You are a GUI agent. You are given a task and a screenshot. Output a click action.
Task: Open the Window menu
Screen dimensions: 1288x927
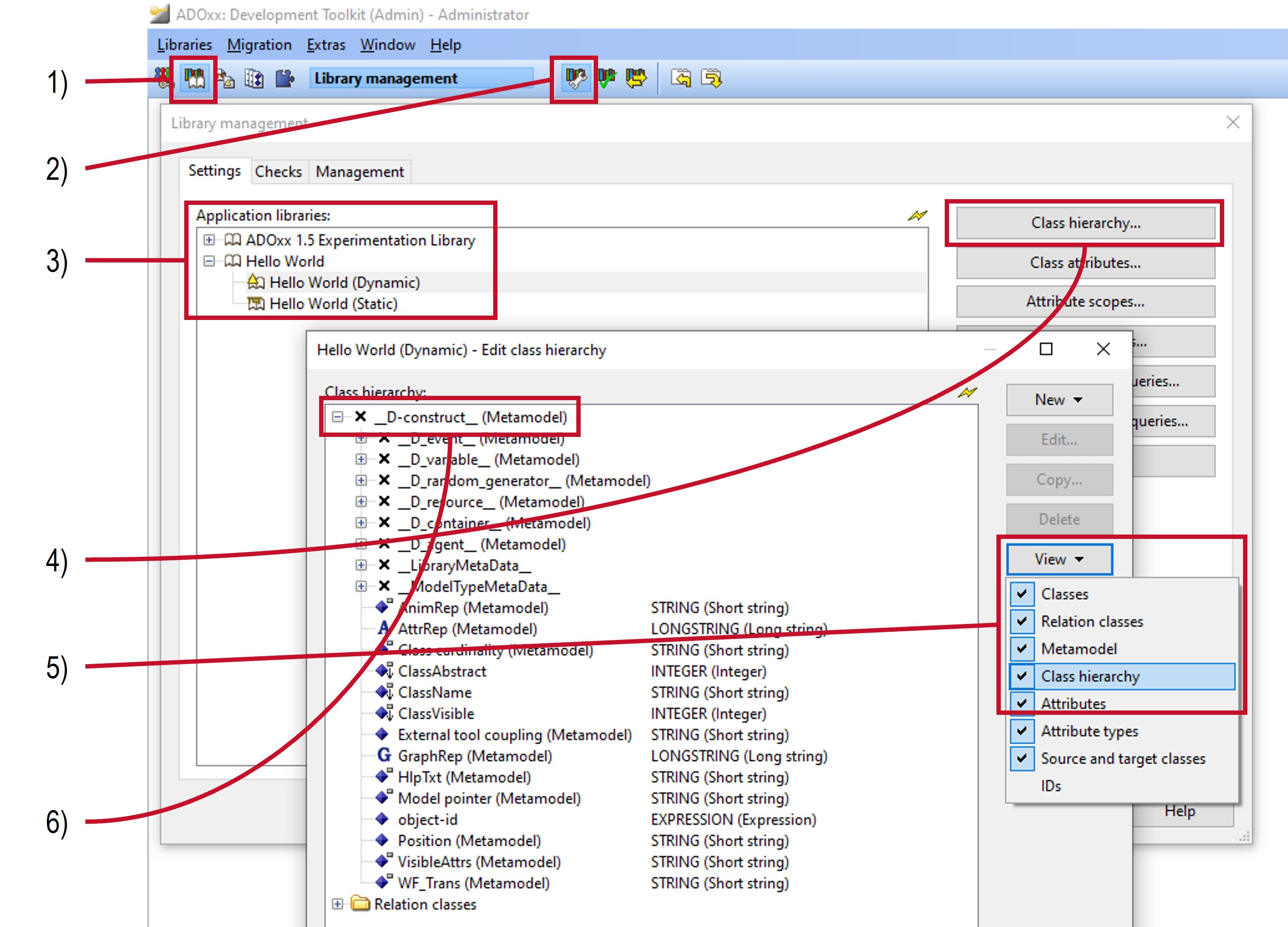click(x=387, y=44)
